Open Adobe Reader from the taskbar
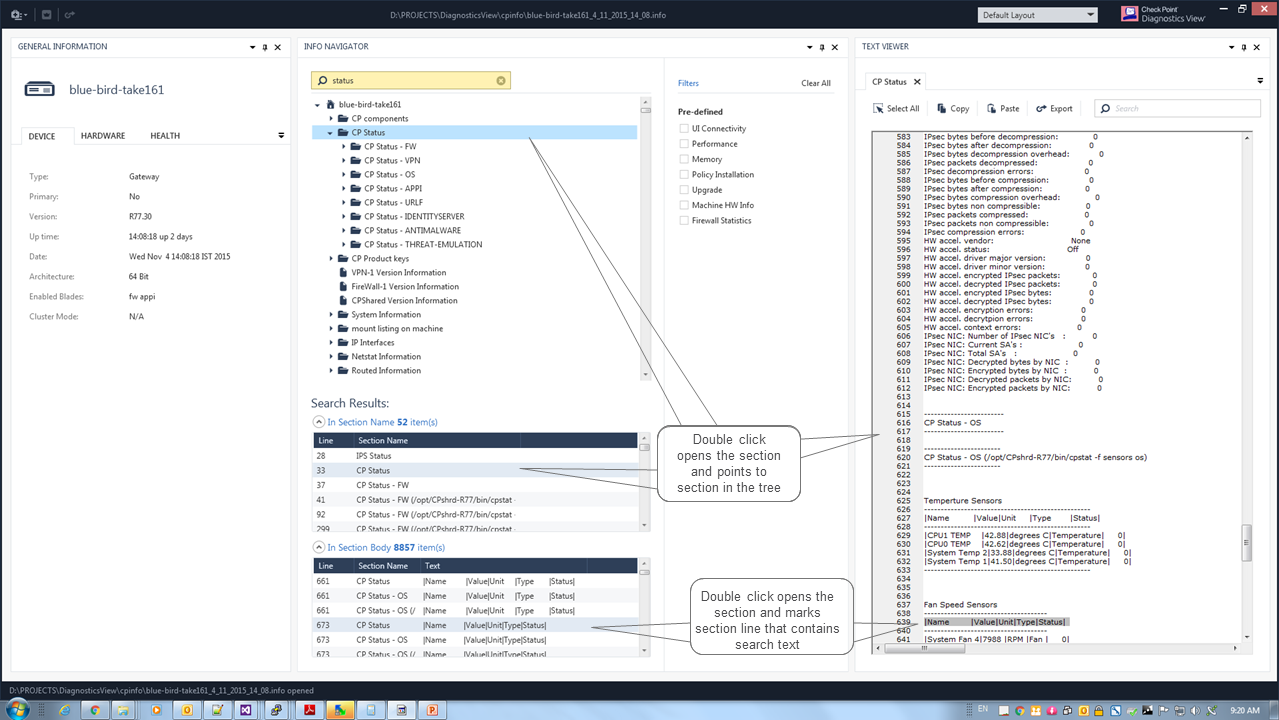 point(310,710)
